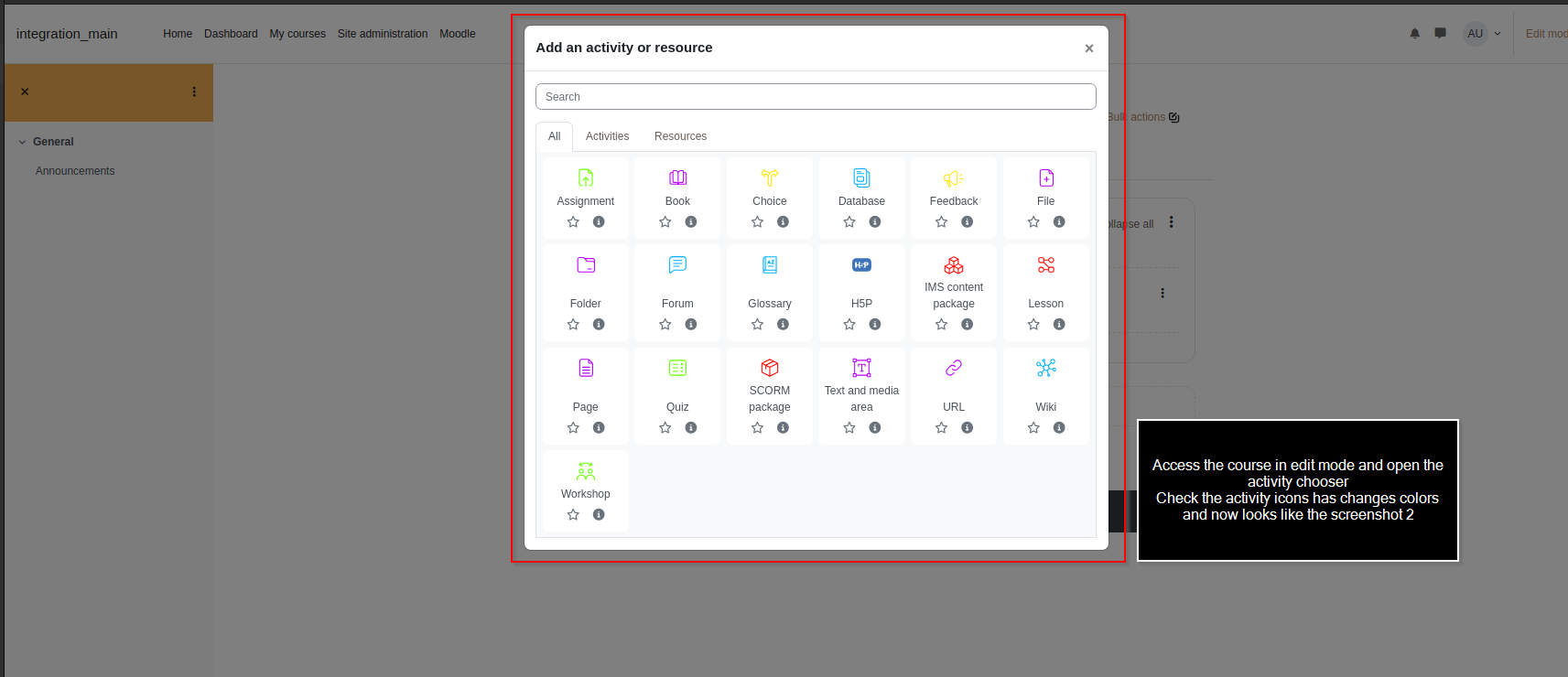Choose the SCORM package icon

point(770,368)
